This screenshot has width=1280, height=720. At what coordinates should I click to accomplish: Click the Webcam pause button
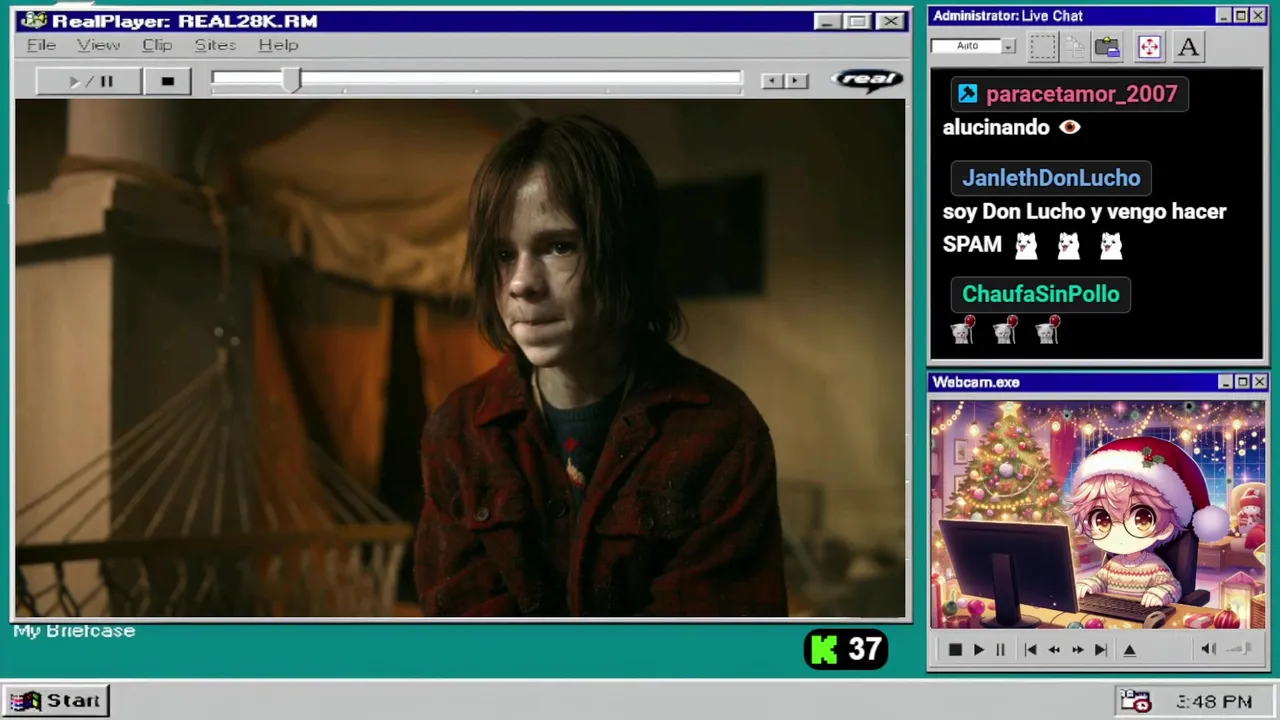pyautogui.click(x=1000, y=650)
